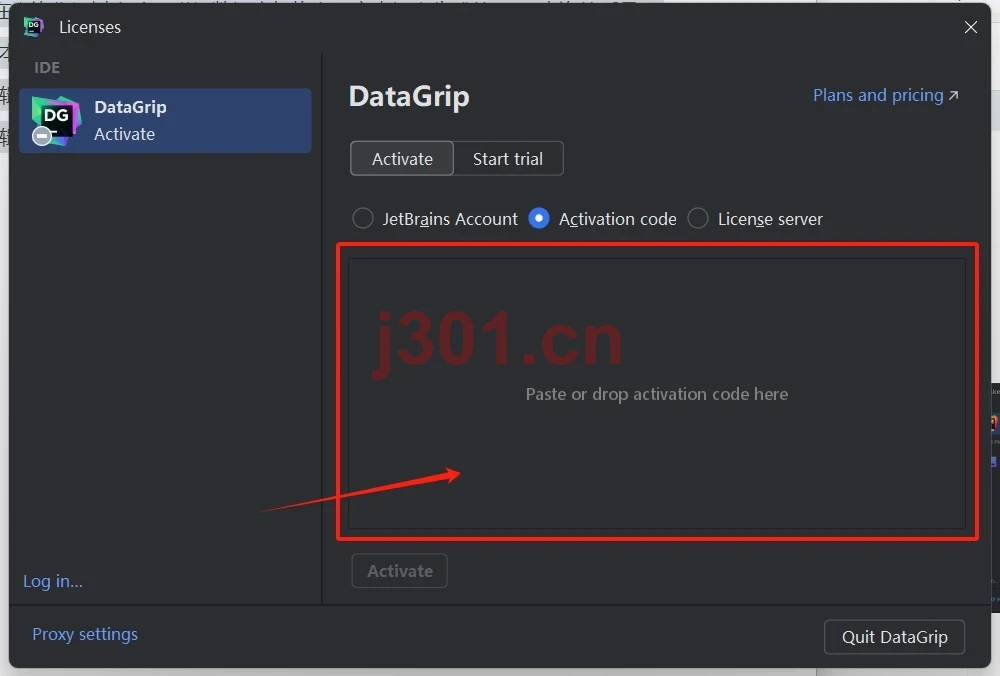Select the JetBrains Account radio button
The image size is (1000, 676).
pyautogui.click(x=363, y=219)
